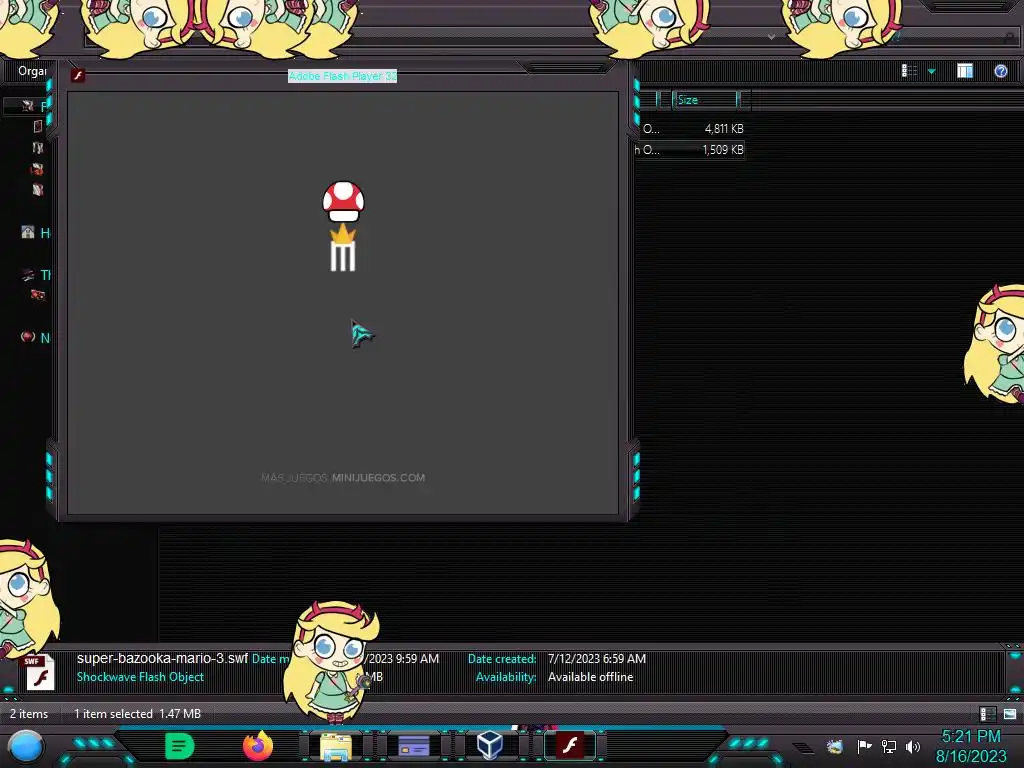The height and width of the screenshot is (768, 1024).
Task: Click the SWF file thumbnail in details pane
Action: [x=39, y=673]
